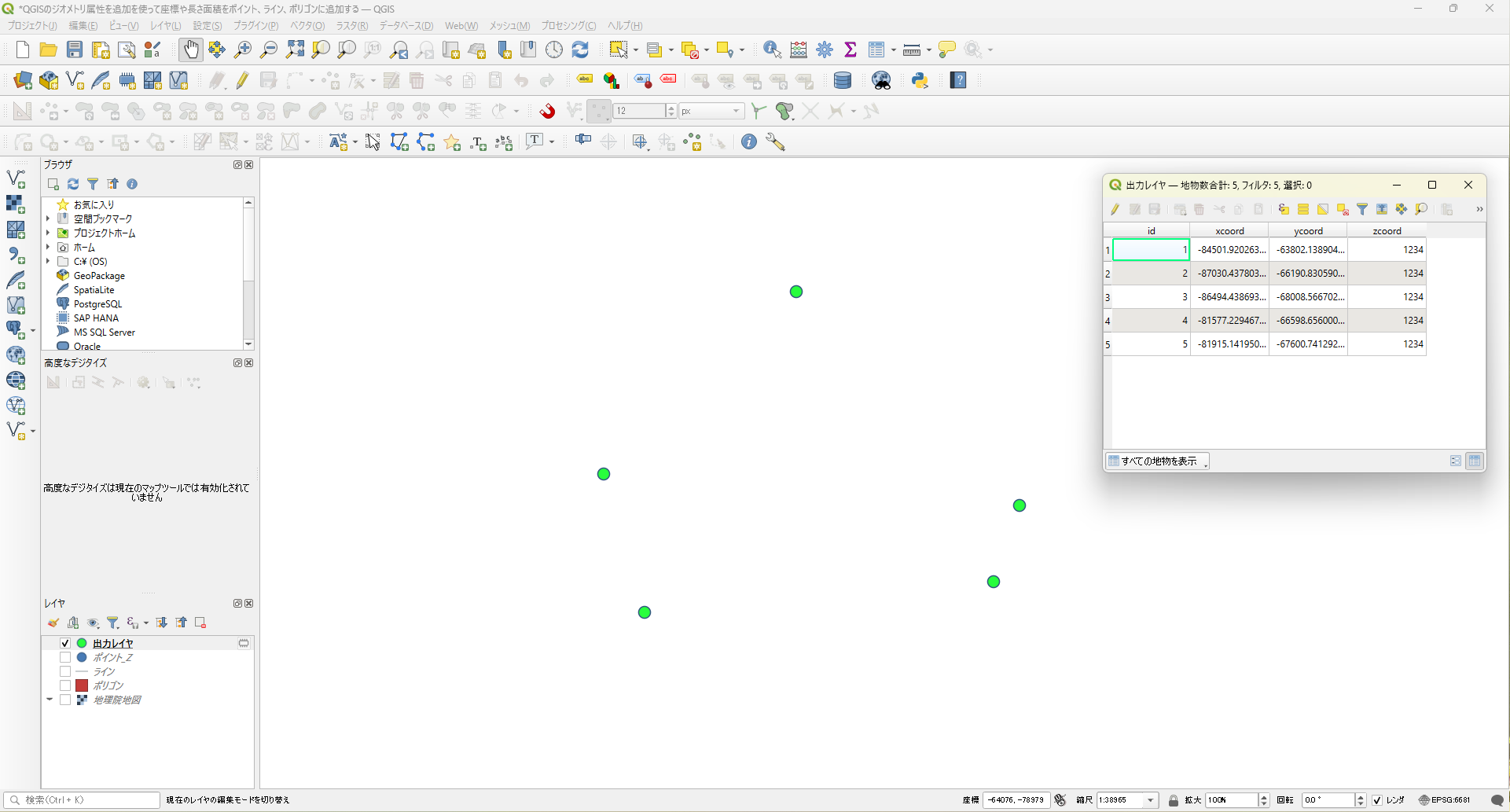Click the Zoom Full extent icon
Viewport: 1510px width, 812px height.
[295, 50]
